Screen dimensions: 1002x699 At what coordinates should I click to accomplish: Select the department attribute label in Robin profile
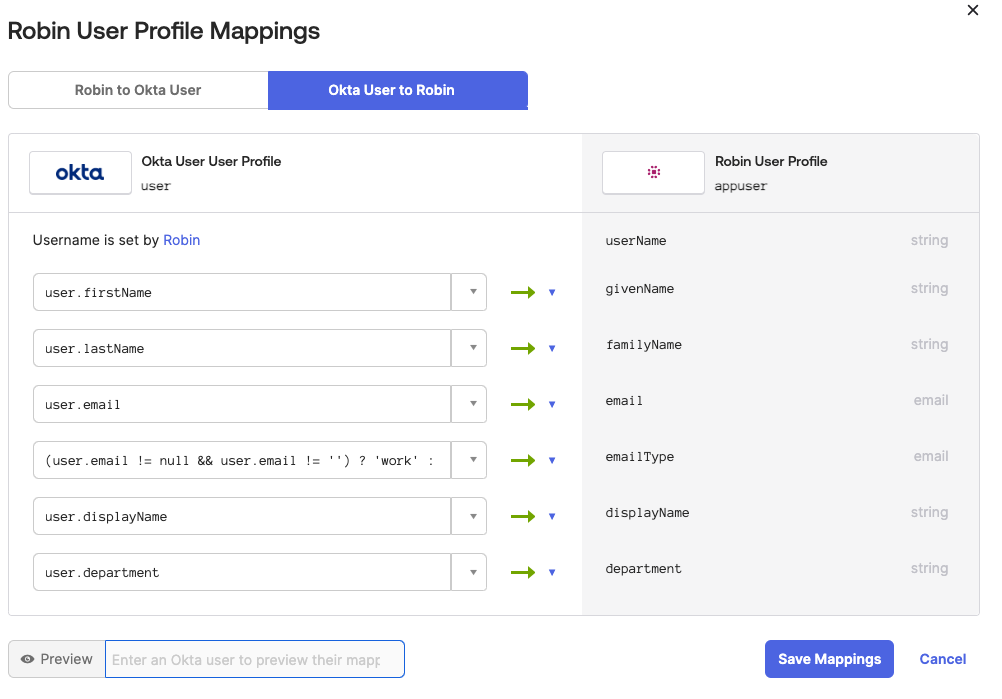[x=644, y=569]
